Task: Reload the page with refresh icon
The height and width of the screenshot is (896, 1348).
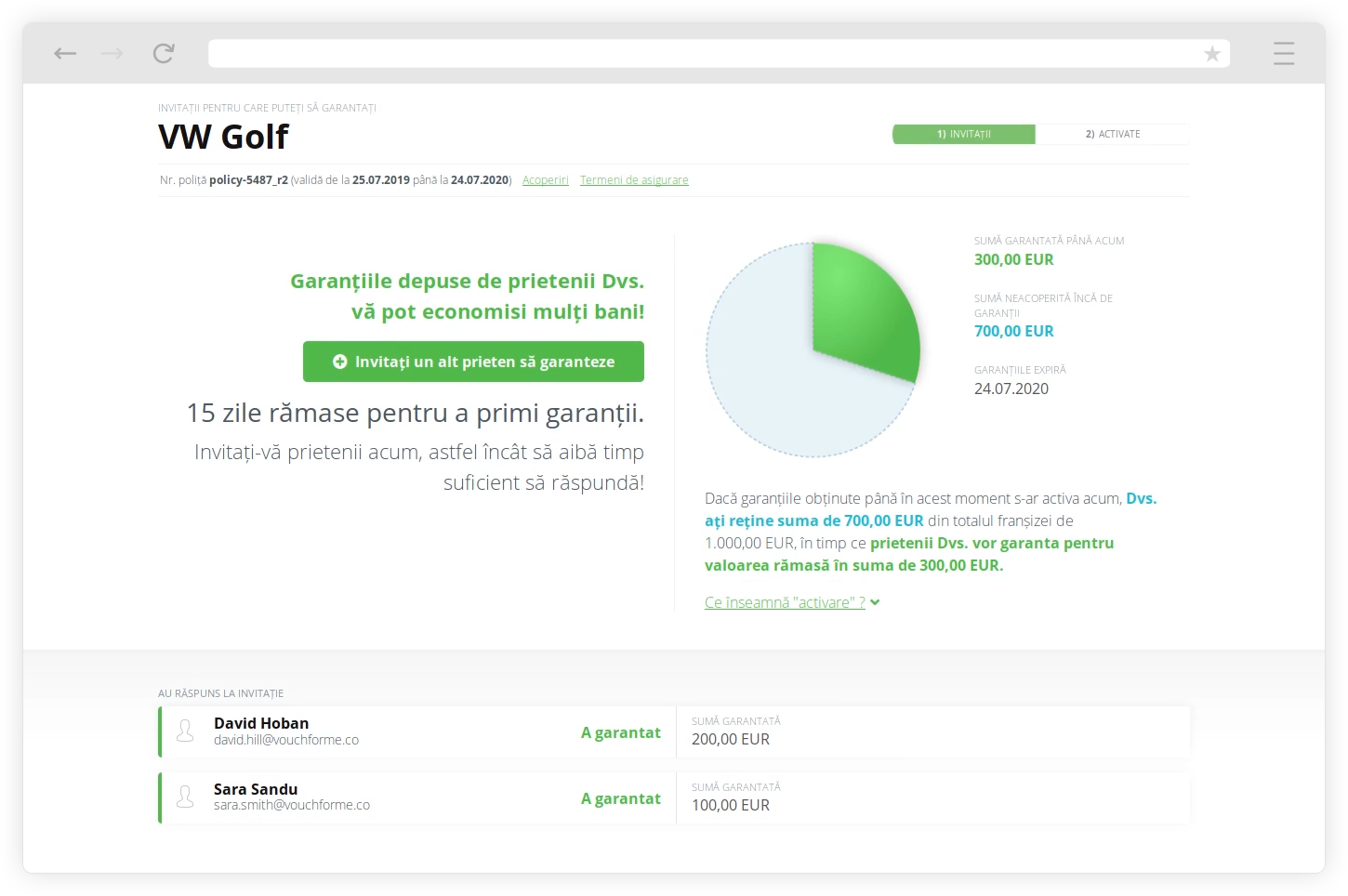Action: click(164, 53)
